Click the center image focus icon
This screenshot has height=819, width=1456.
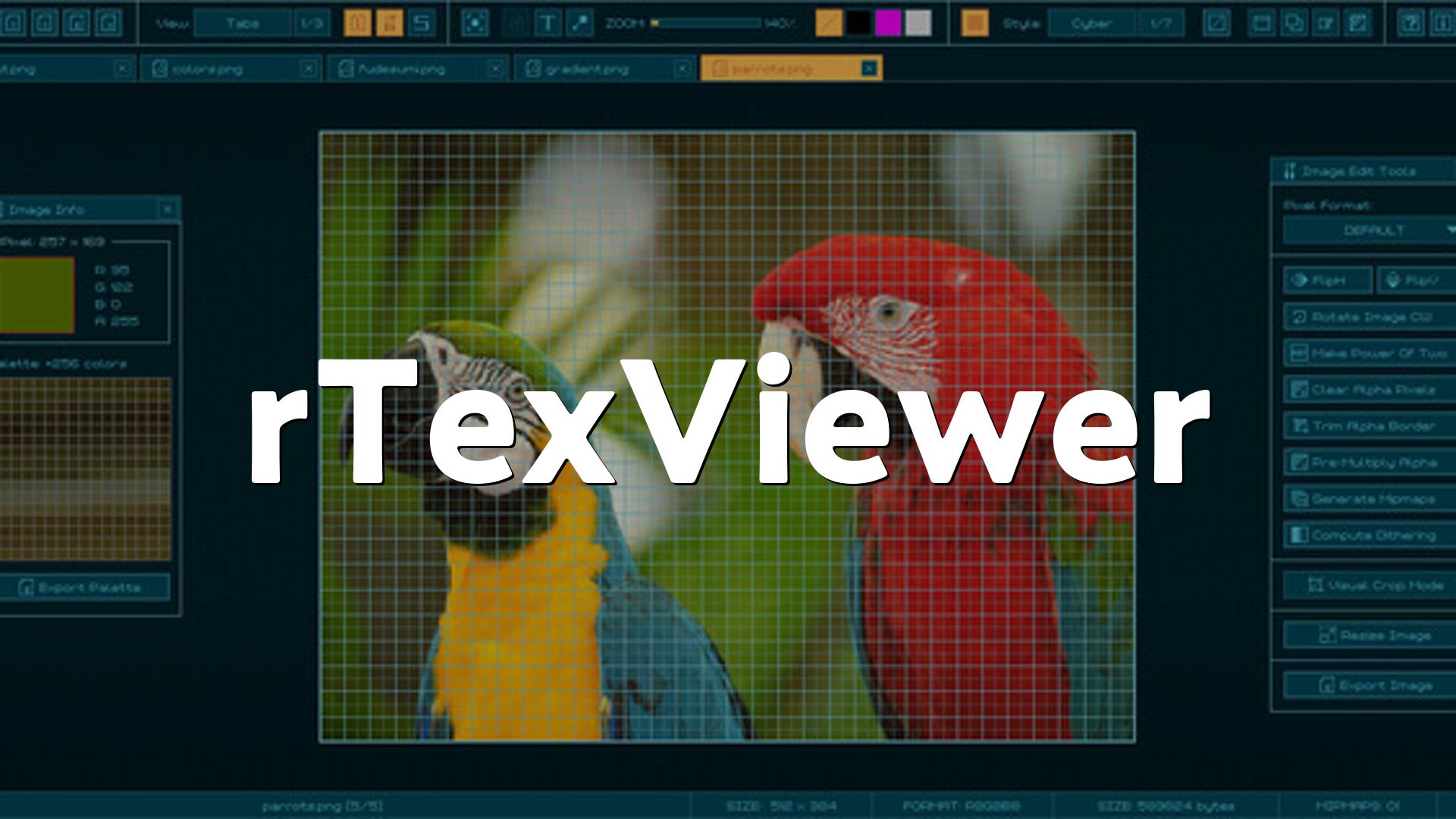click(475, 24)
